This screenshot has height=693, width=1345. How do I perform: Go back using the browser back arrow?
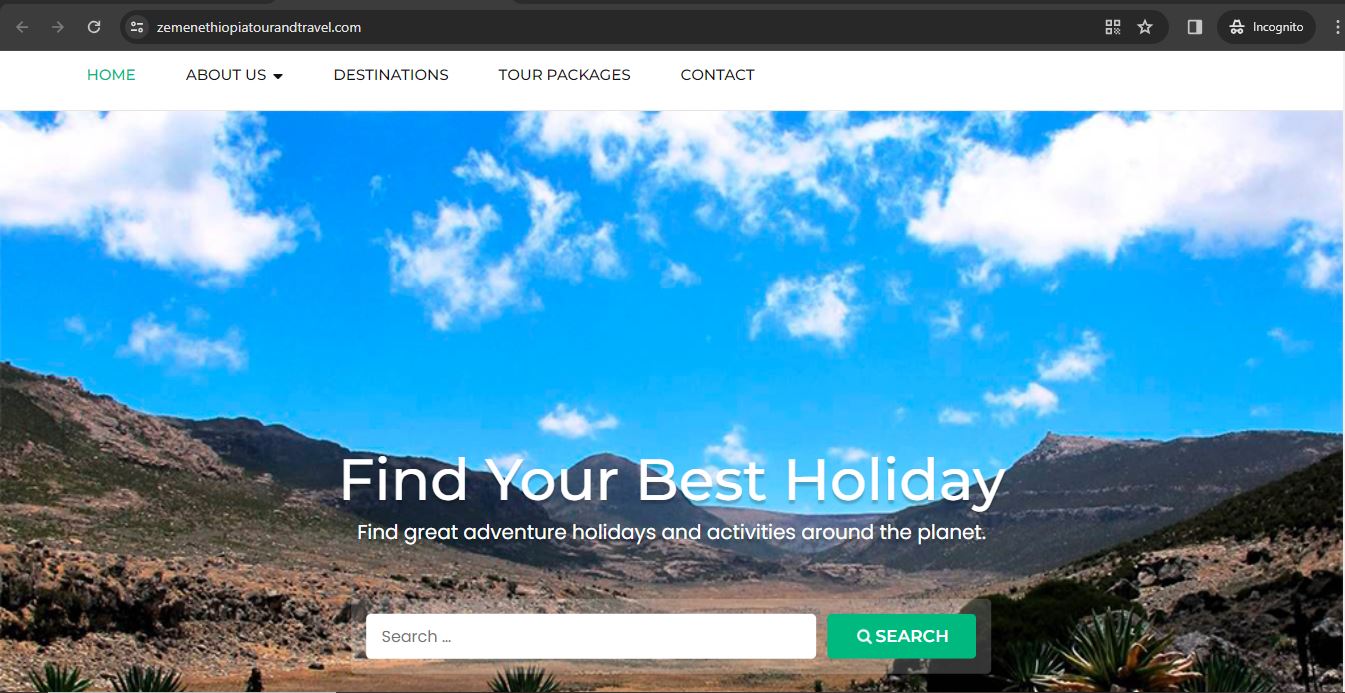[x=22, y=27]
